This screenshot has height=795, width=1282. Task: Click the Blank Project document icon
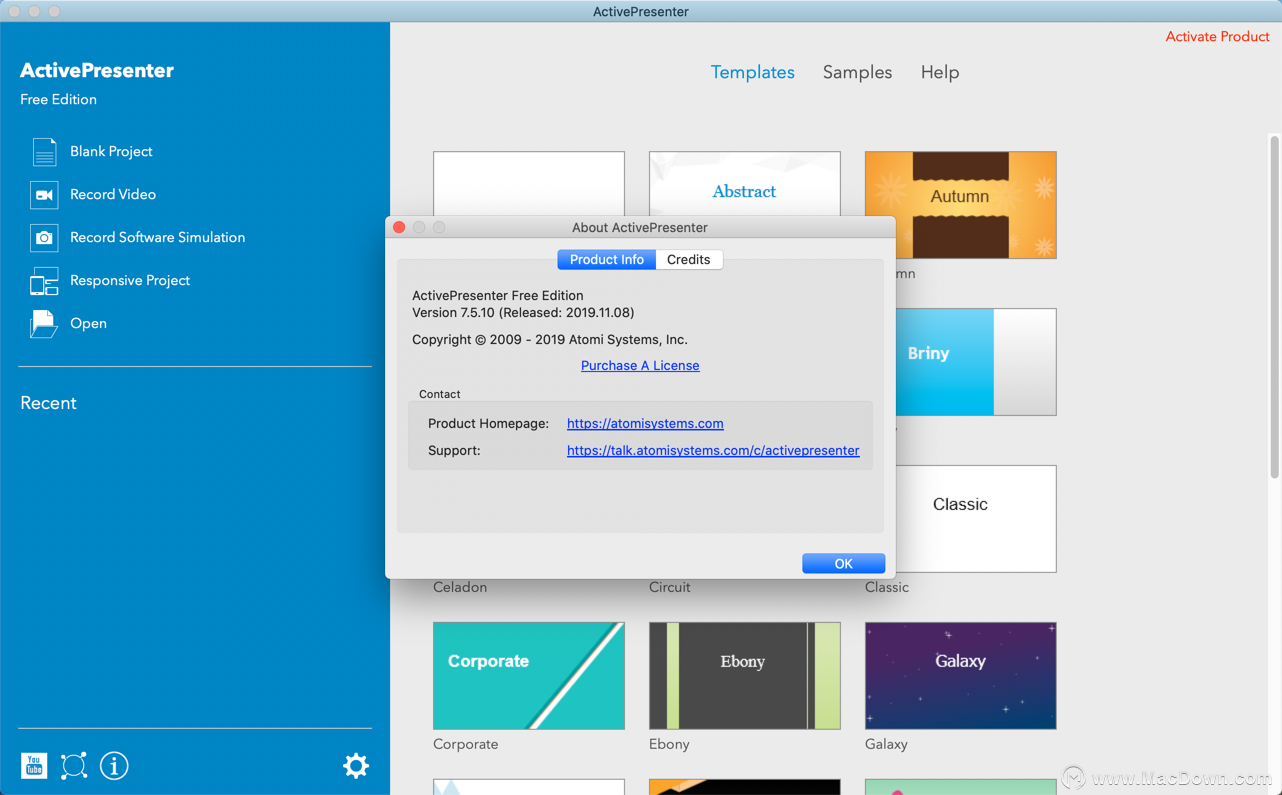pyautogui.click(x=44, y=152)
